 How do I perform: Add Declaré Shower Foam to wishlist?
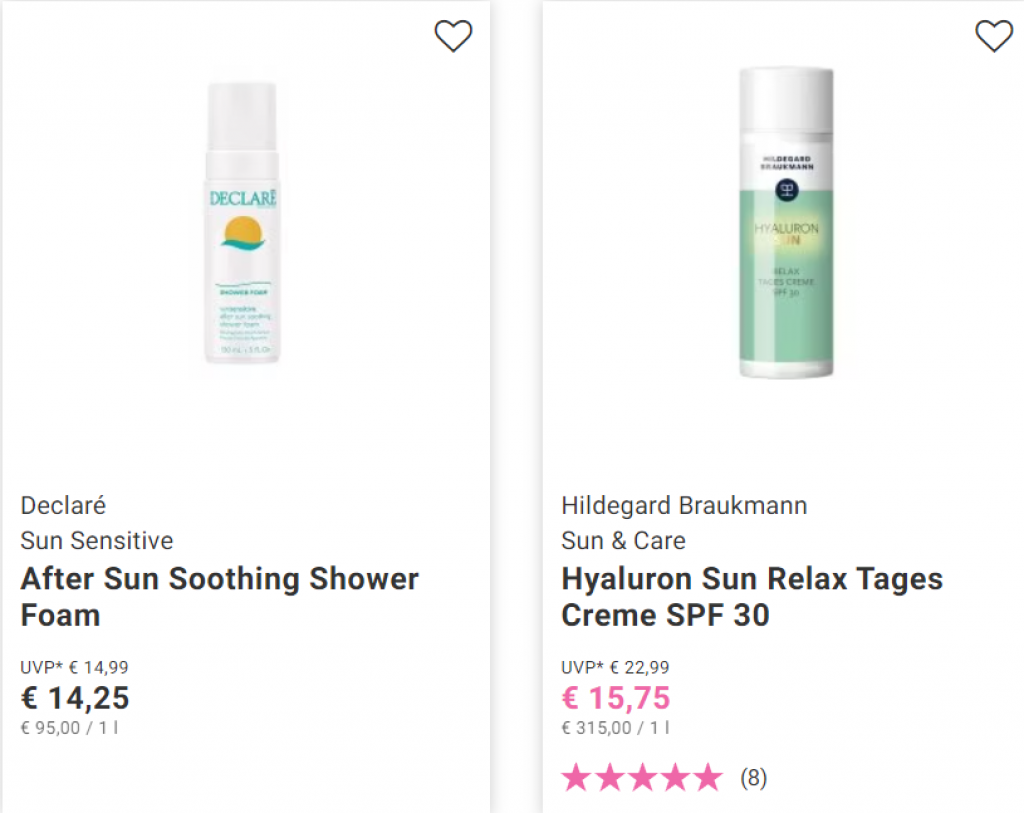[x=453, y=36]
